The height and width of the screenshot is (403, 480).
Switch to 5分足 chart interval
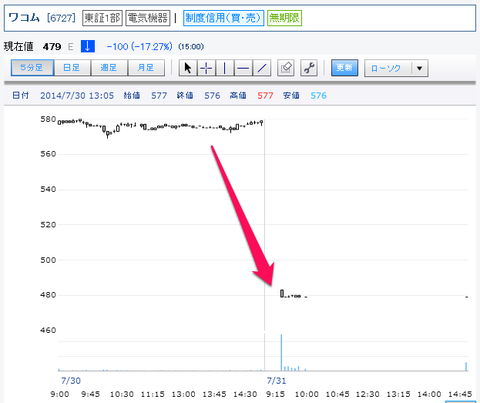pyautogui.click(x=32, y=68)
